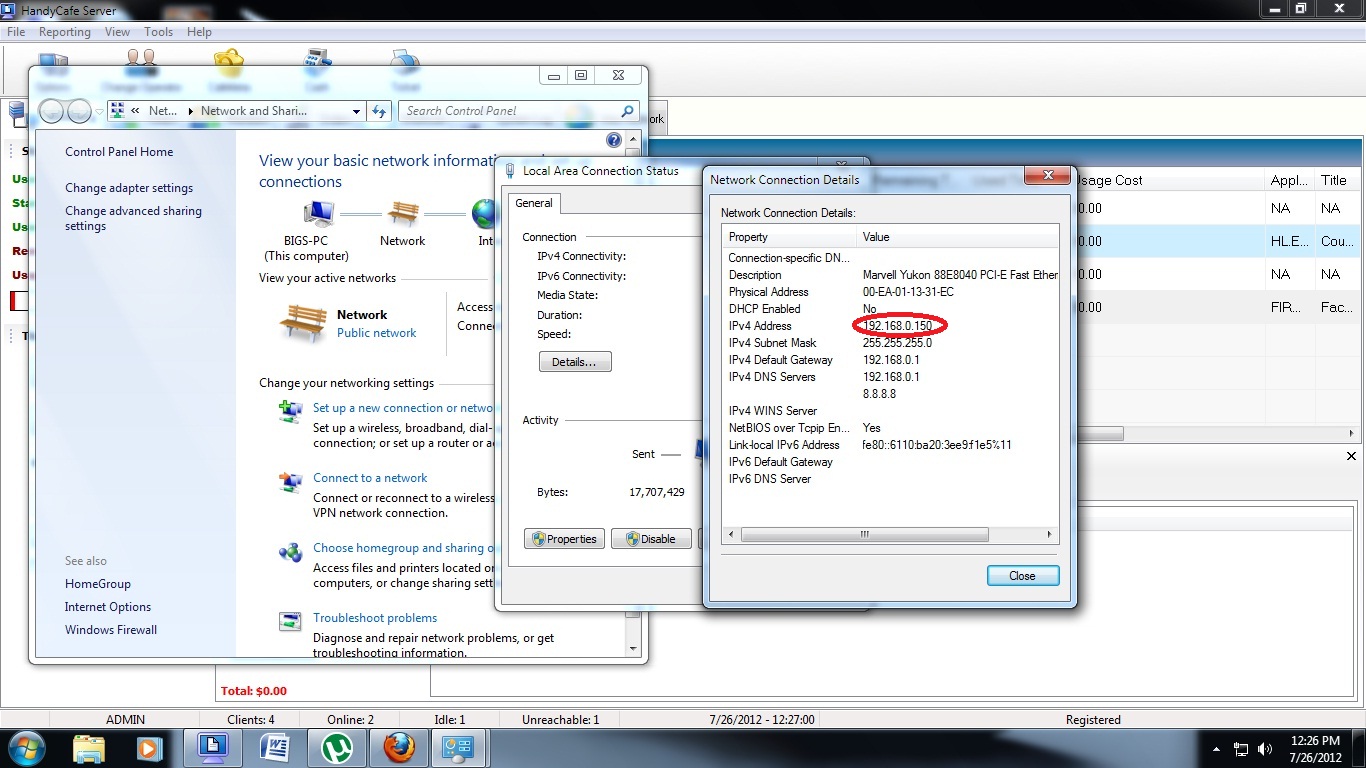Select the 255.255.255.0 subnet mask value
Viewport: 1366px width, 768px height.
[x=897, y=343]
